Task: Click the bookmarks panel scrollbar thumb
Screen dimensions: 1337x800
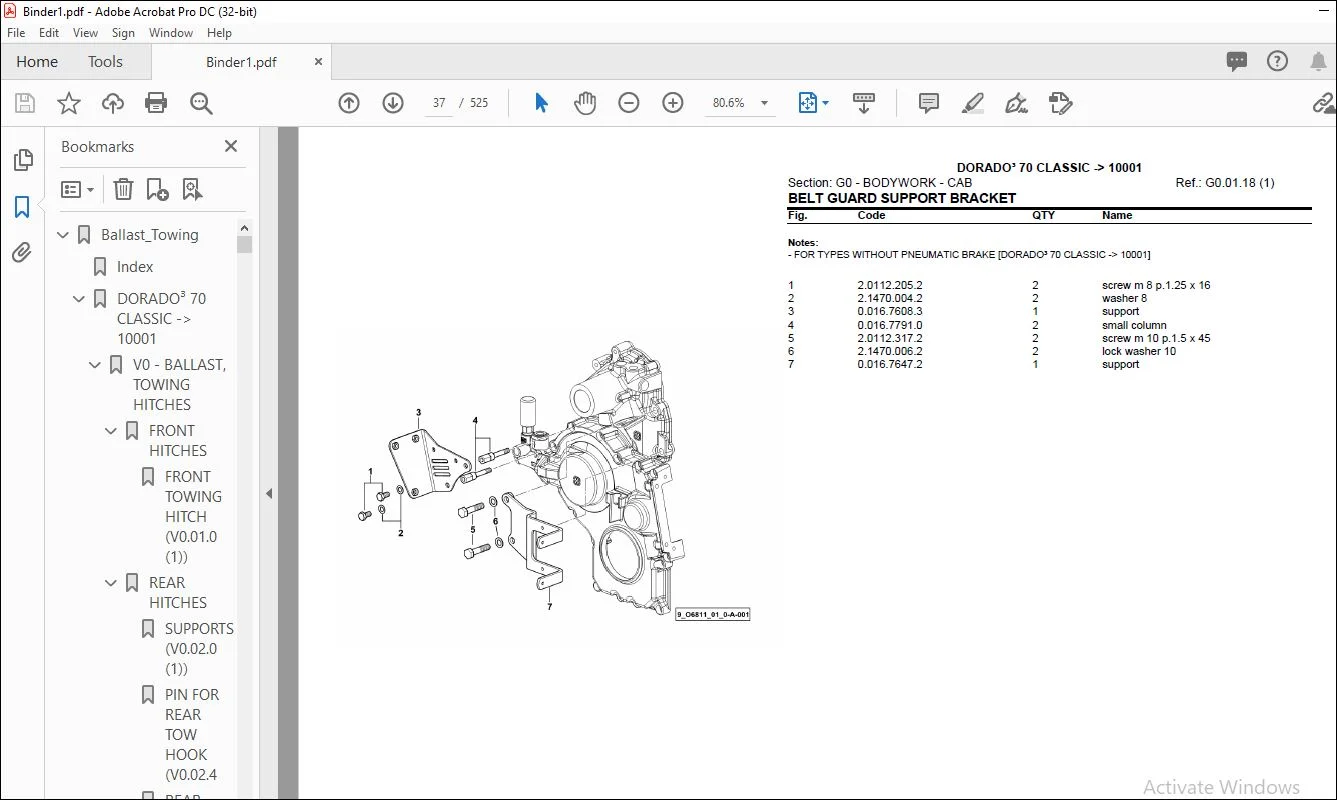Action: (244, 244)
